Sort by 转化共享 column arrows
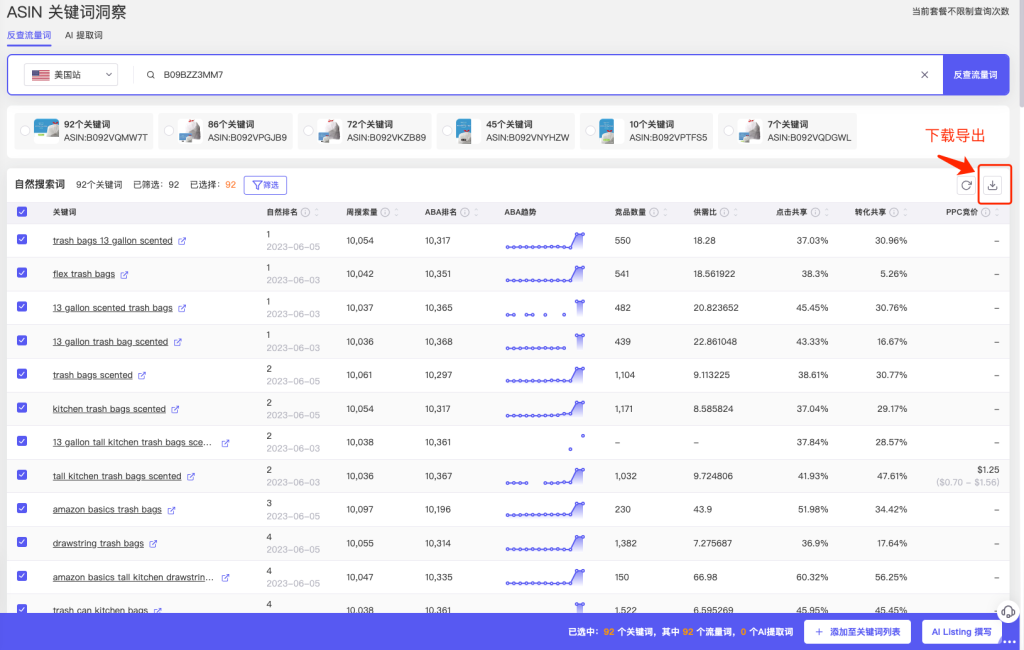Screen dimensions: 1024x650 point(905,212)
